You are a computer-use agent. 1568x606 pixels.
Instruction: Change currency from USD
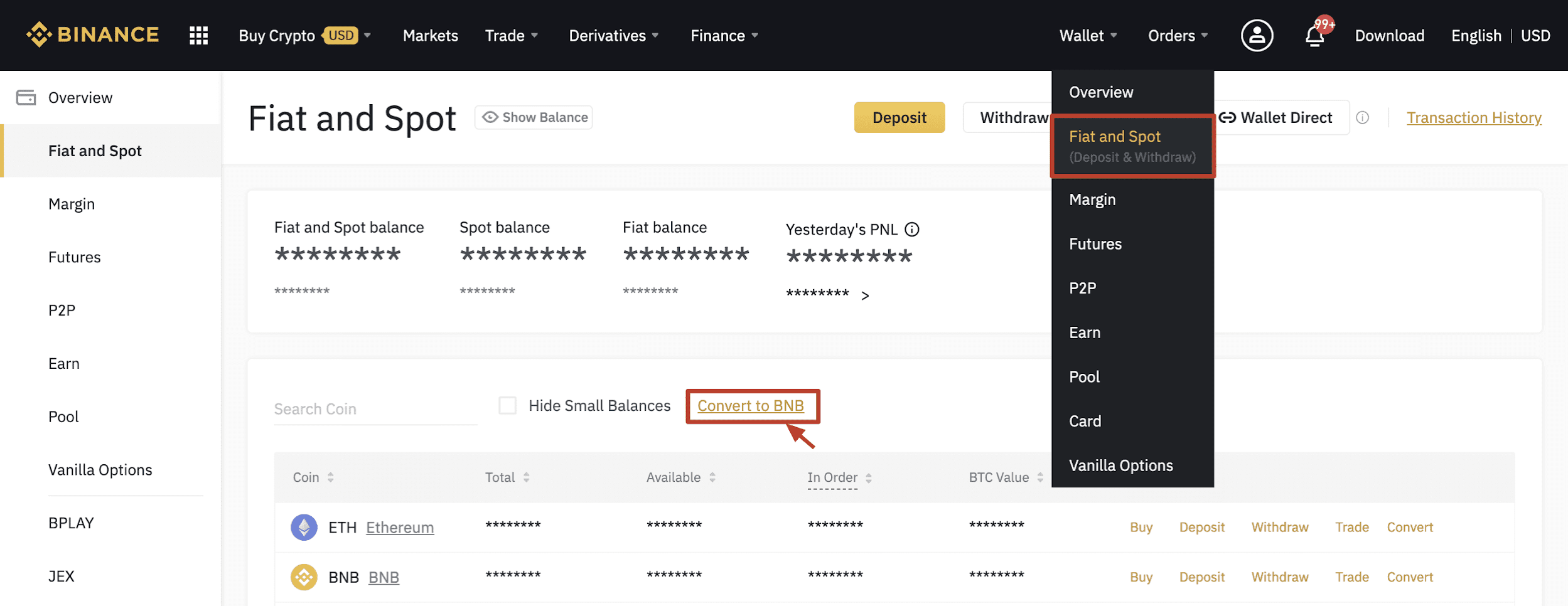[1535, 36]
